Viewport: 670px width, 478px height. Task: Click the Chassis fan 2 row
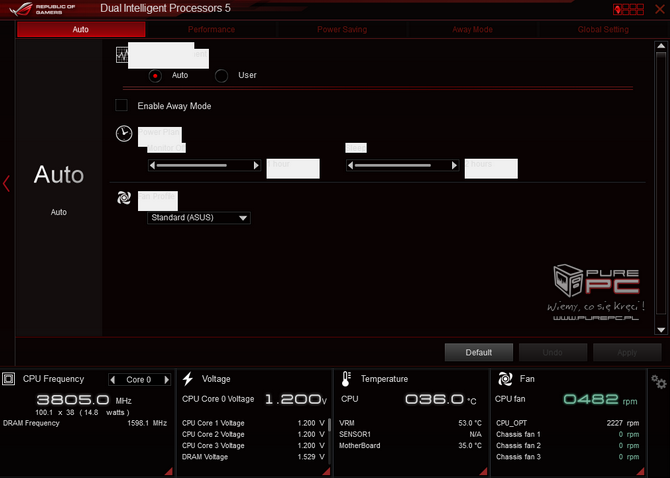tap(567, 446)
